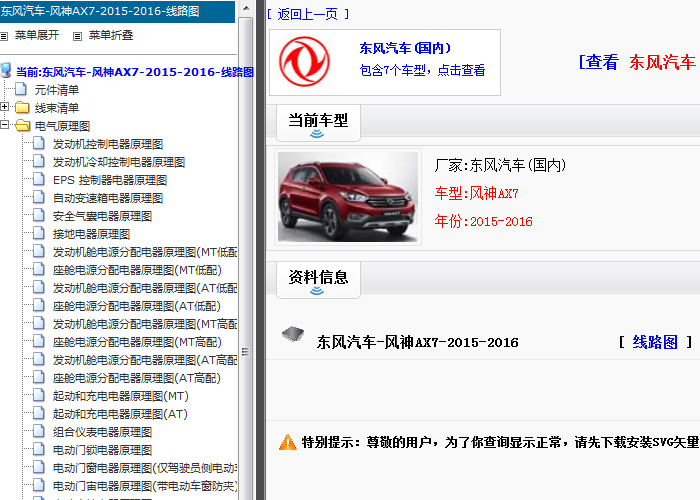Open 发动机舱电源分配电器原理图(AT低配 entry
This screenshot has height=500, width=700.
point(145,288)
